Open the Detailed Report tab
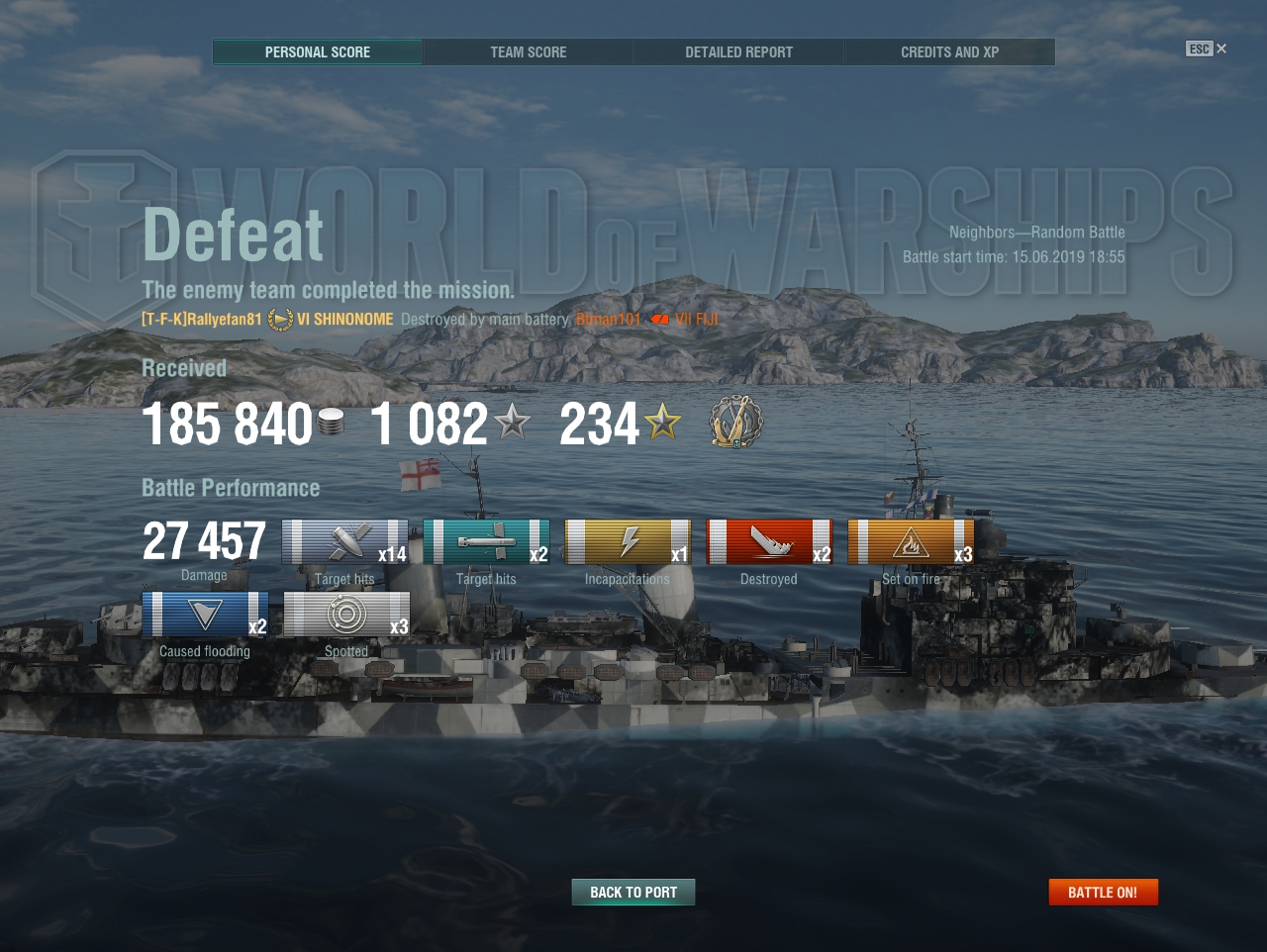The width and height of the screenshot is (1267, 952). [x=739, y=52]
